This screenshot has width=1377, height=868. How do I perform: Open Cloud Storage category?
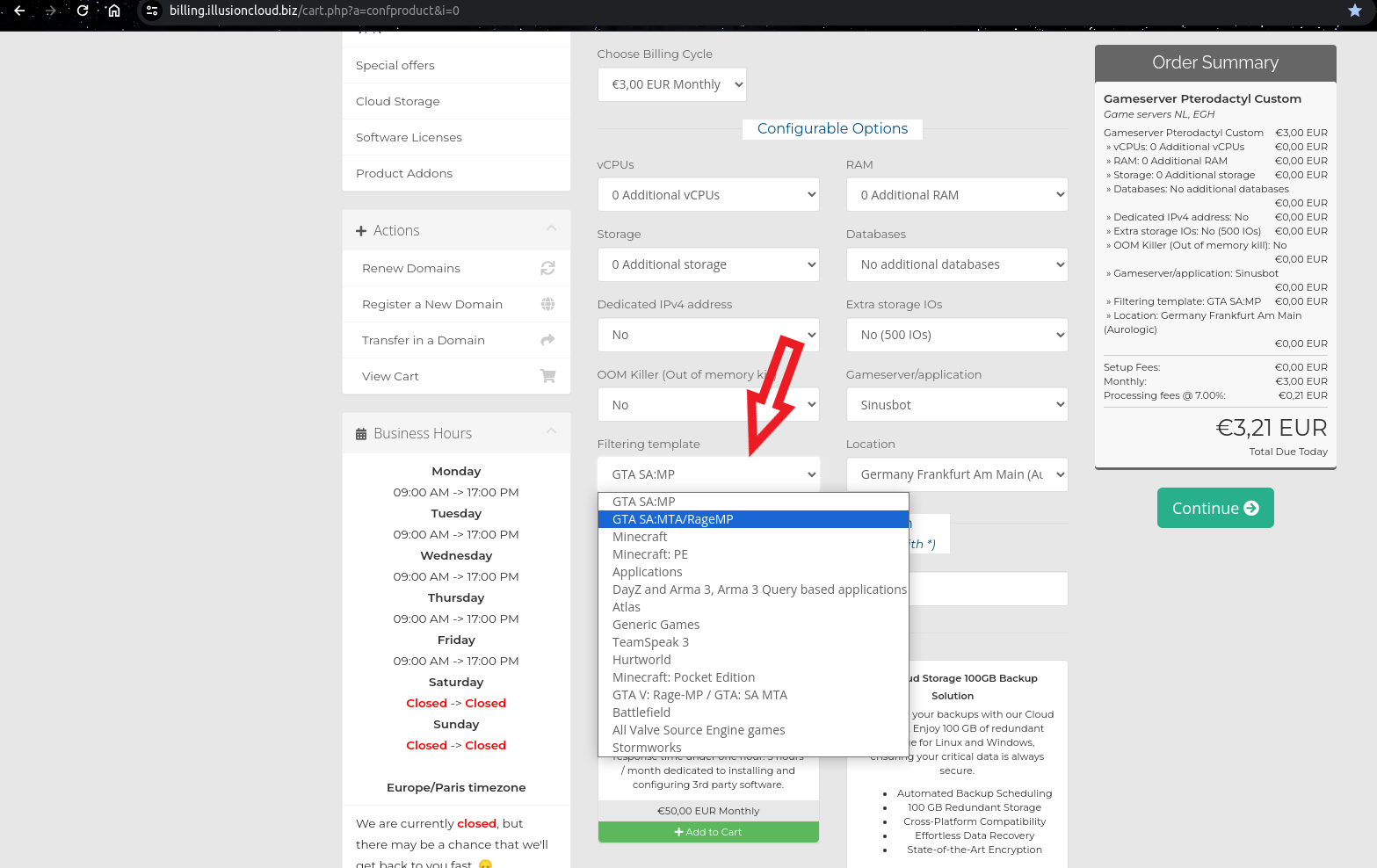point(456,101)
